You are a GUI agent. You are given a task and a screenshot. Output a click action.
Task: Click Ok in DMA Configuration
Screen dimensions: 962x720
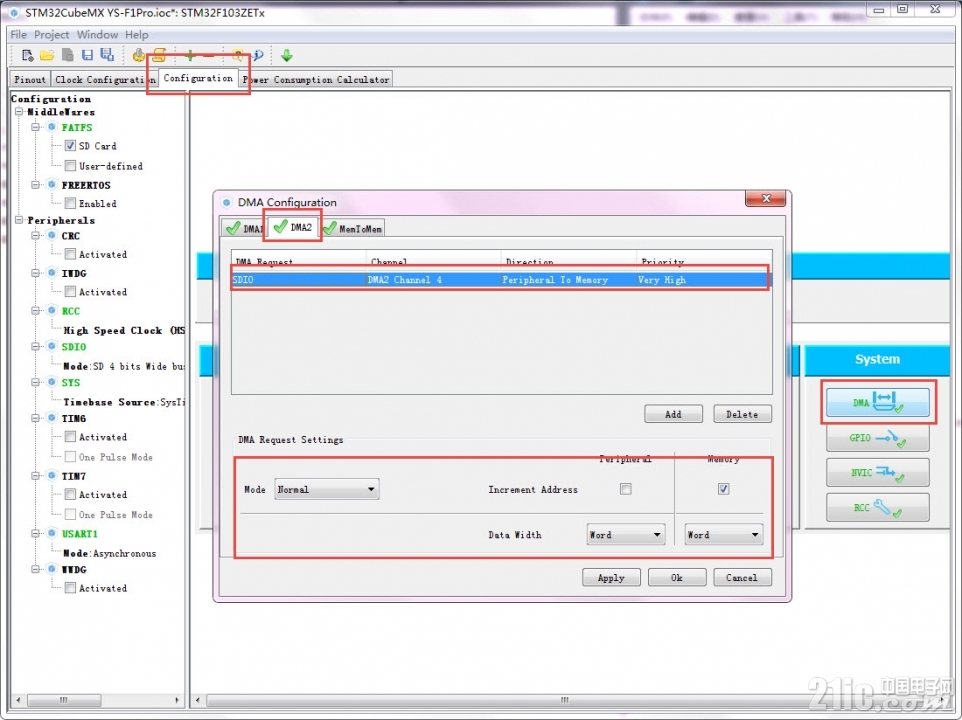coord(677,577)
